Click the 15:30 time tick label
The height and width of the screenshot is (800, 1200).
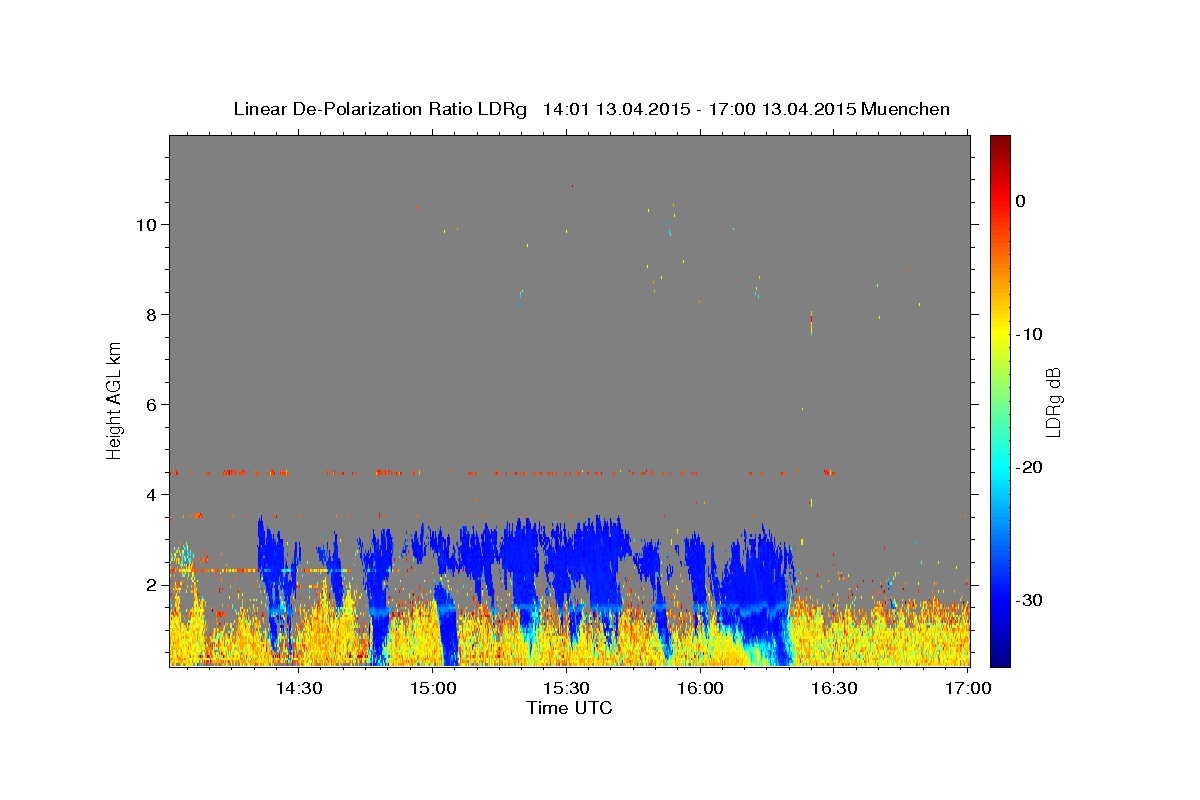tap(566, 688)
